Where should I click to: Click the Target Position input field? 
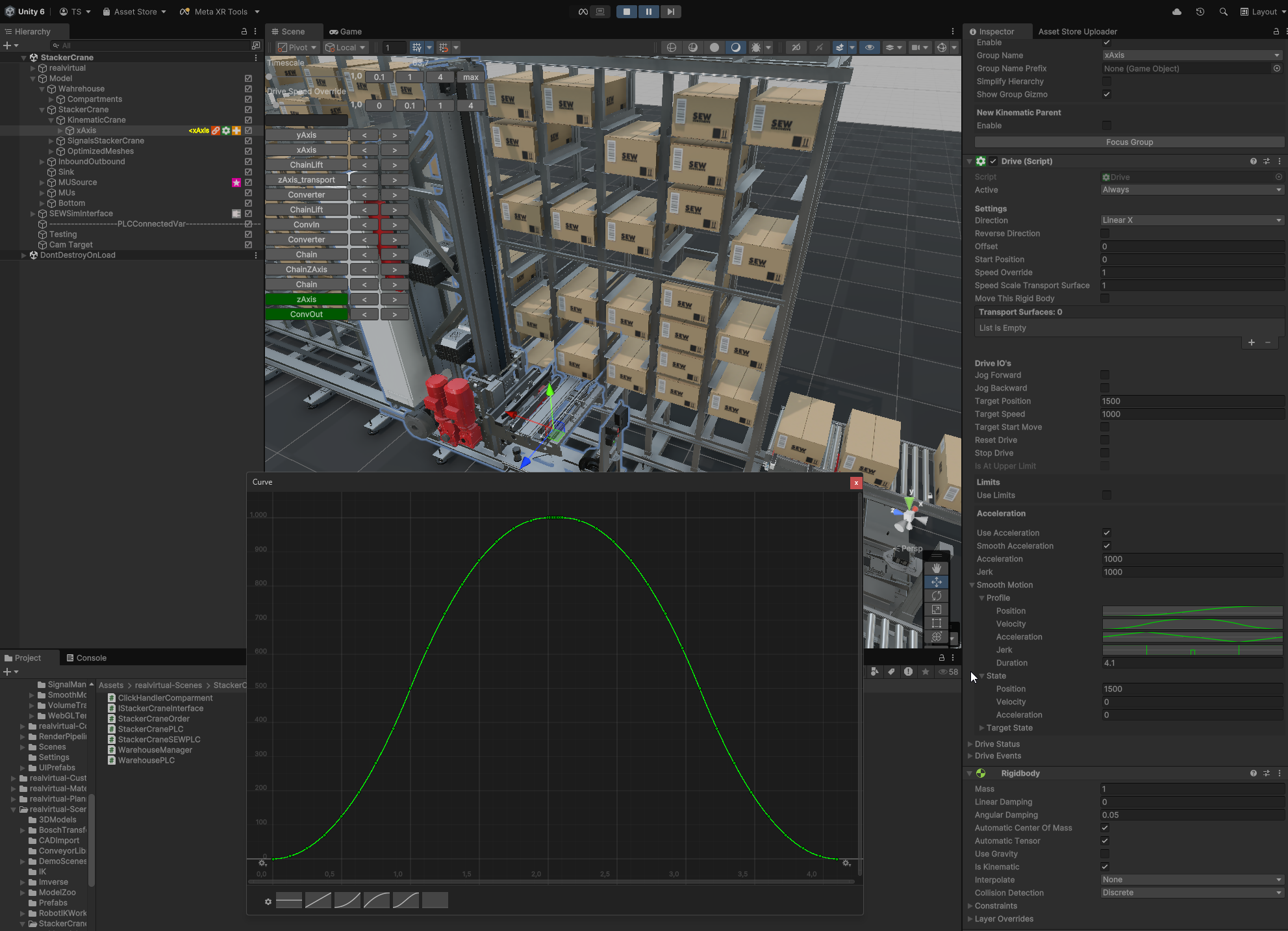(1191, 401)
